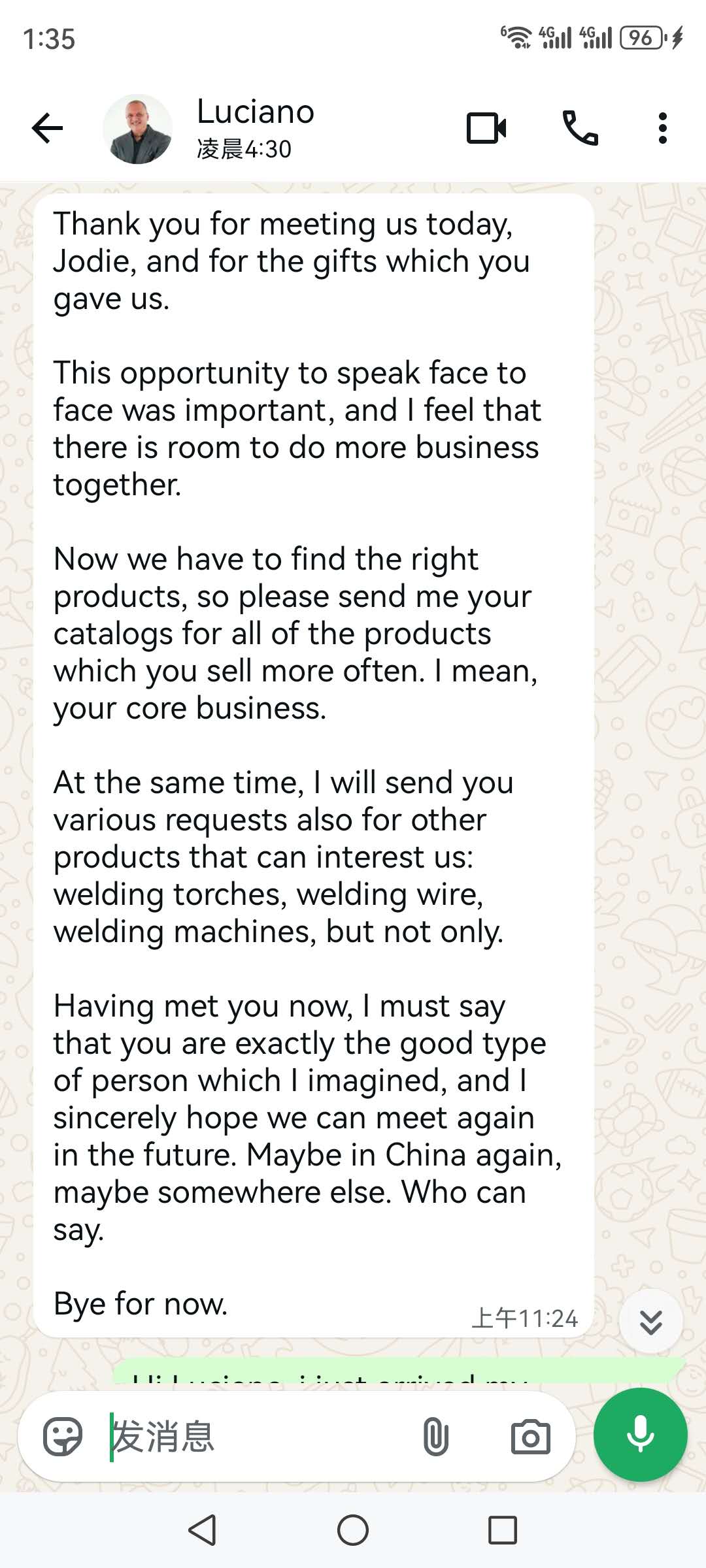
Task: Tap the back arrow to leave chat
Action: 47,128
